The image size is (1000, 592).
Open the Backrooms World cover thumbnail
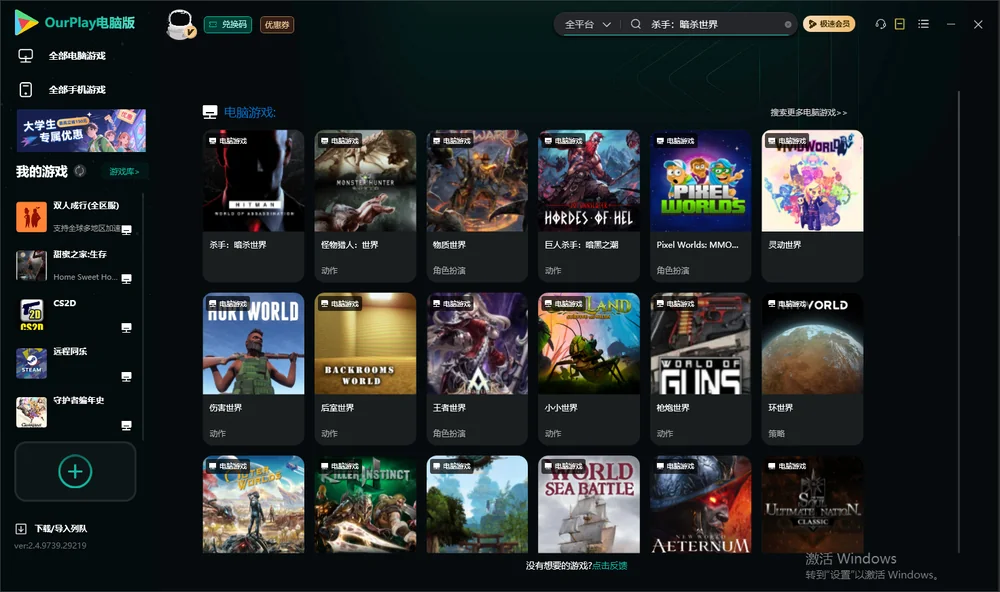(365, 344)
